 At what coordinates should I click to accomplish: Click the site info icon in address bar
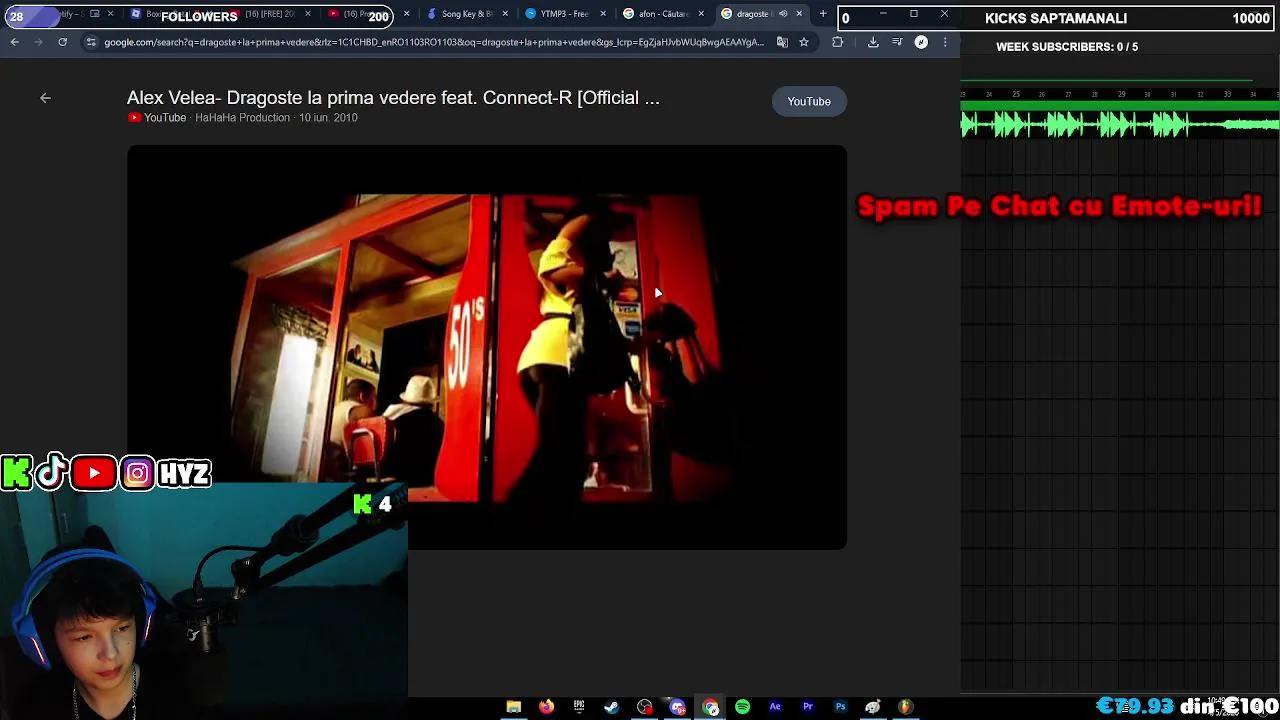click(92, 42)
